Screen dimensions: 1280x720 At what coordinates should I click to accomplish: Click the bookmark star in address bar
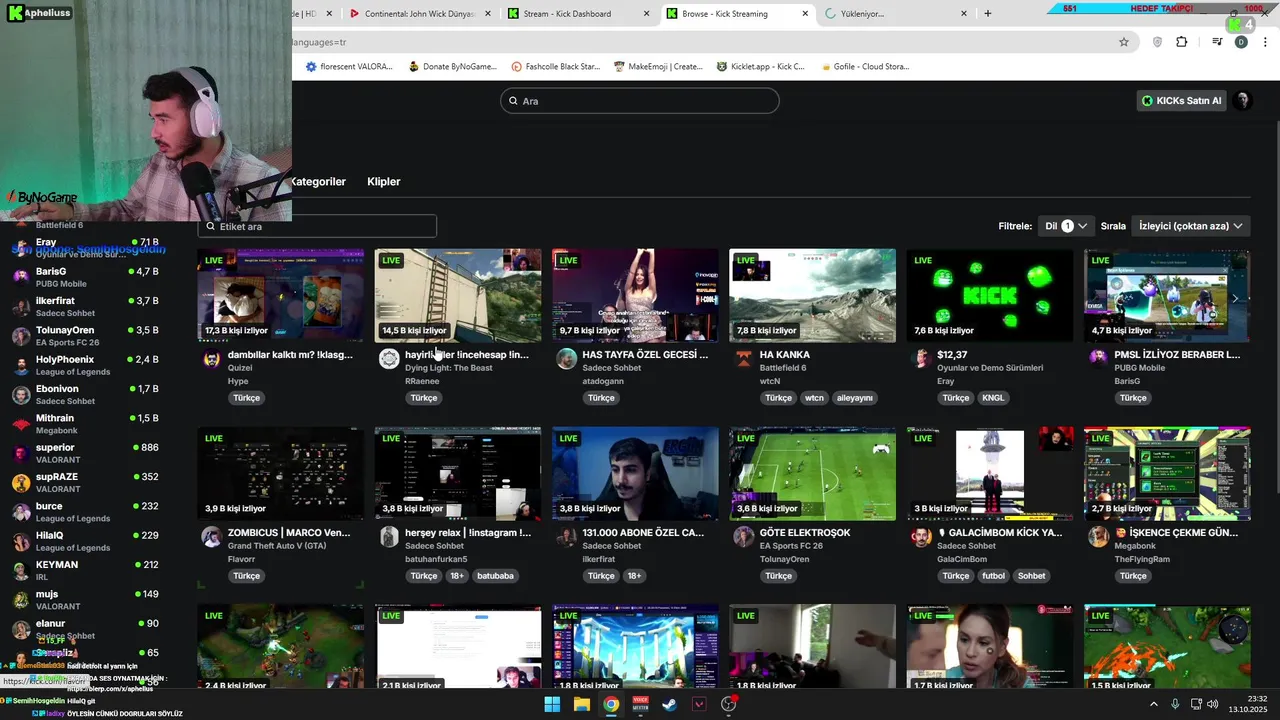[1124, 42]
